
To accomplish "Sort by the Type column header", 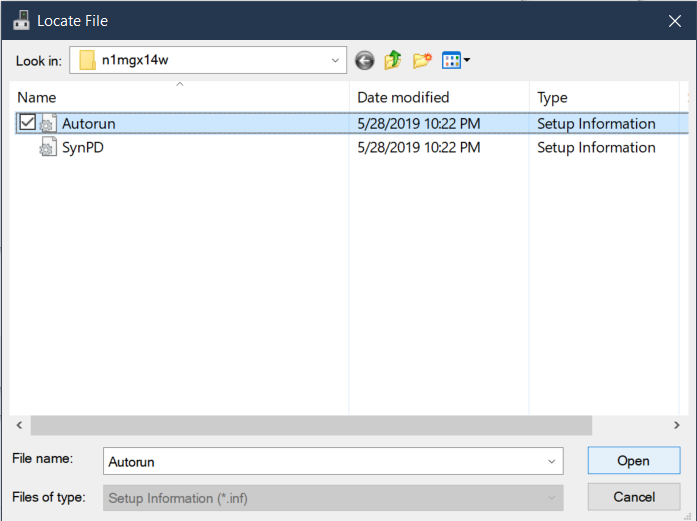I will click(x=552, y=98).
